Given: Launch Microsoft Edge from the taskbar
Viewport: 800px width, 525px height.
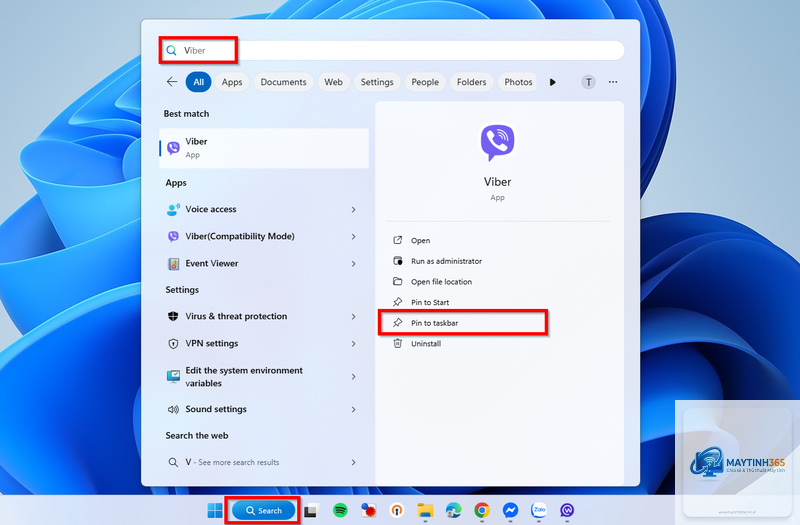Looking at the screenshot, I should click(x=454, y=510).
